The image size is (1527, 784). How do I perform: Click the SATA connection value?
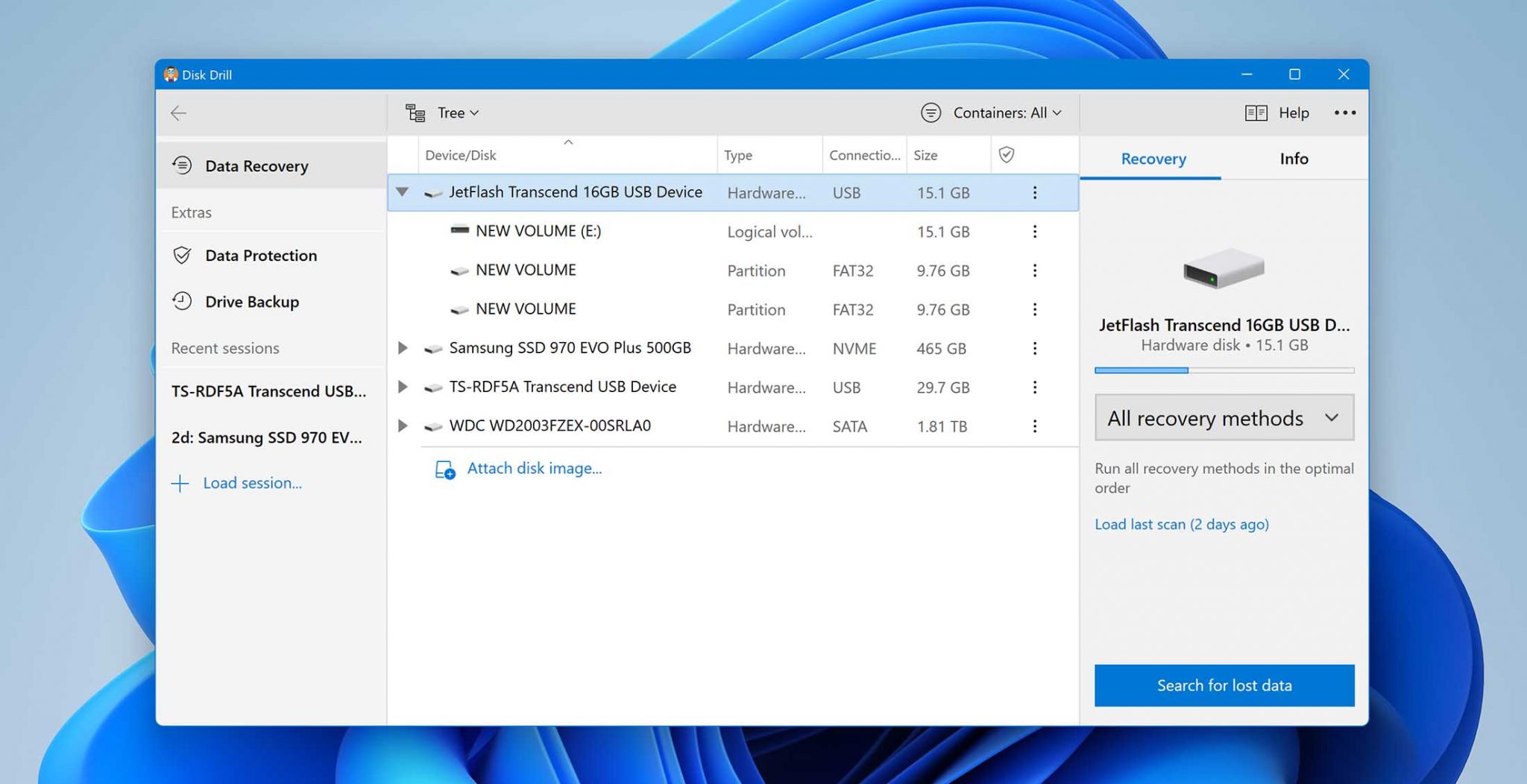850,427
